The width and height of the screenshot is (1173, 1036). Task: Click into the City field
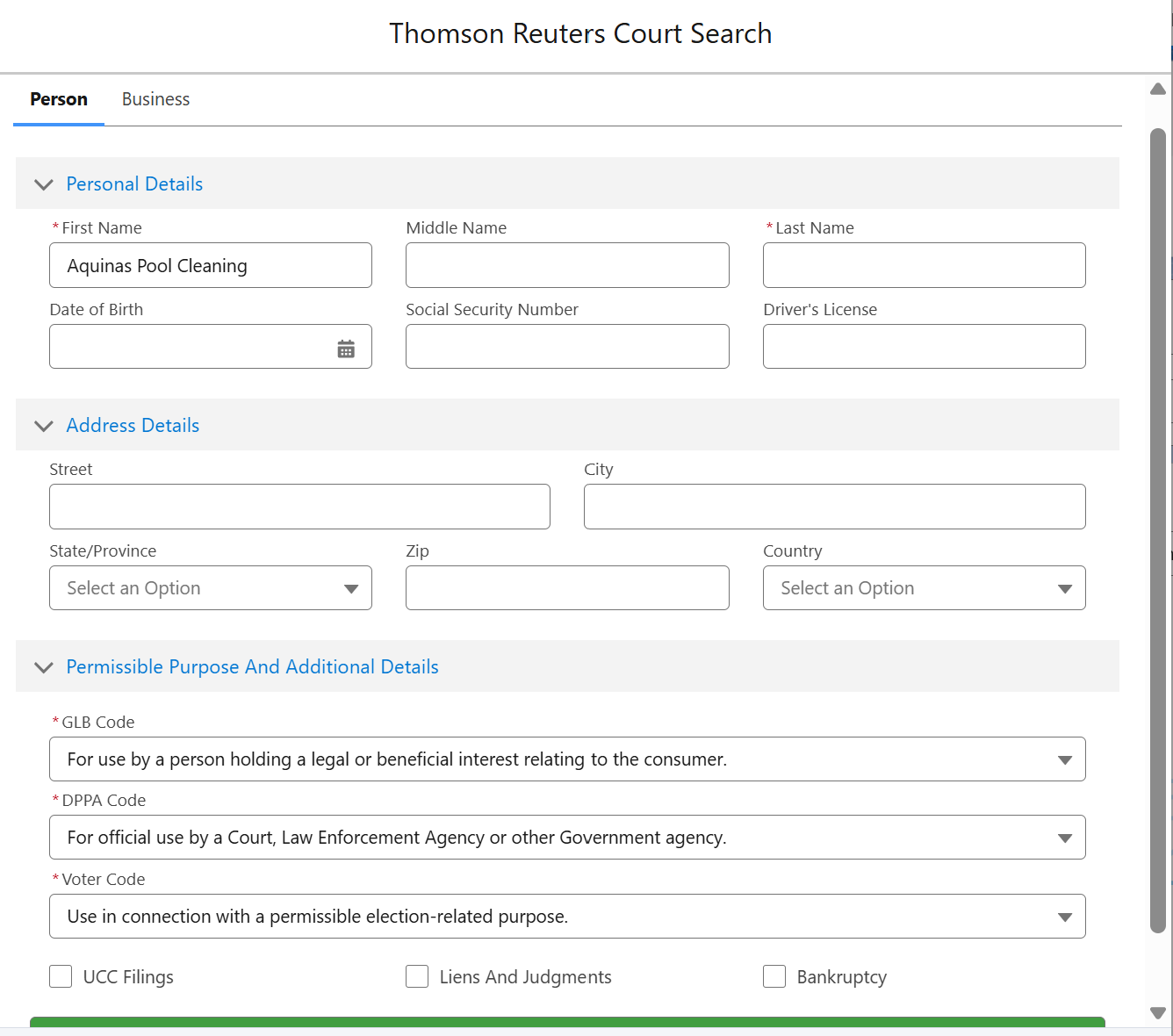point(835,507)
